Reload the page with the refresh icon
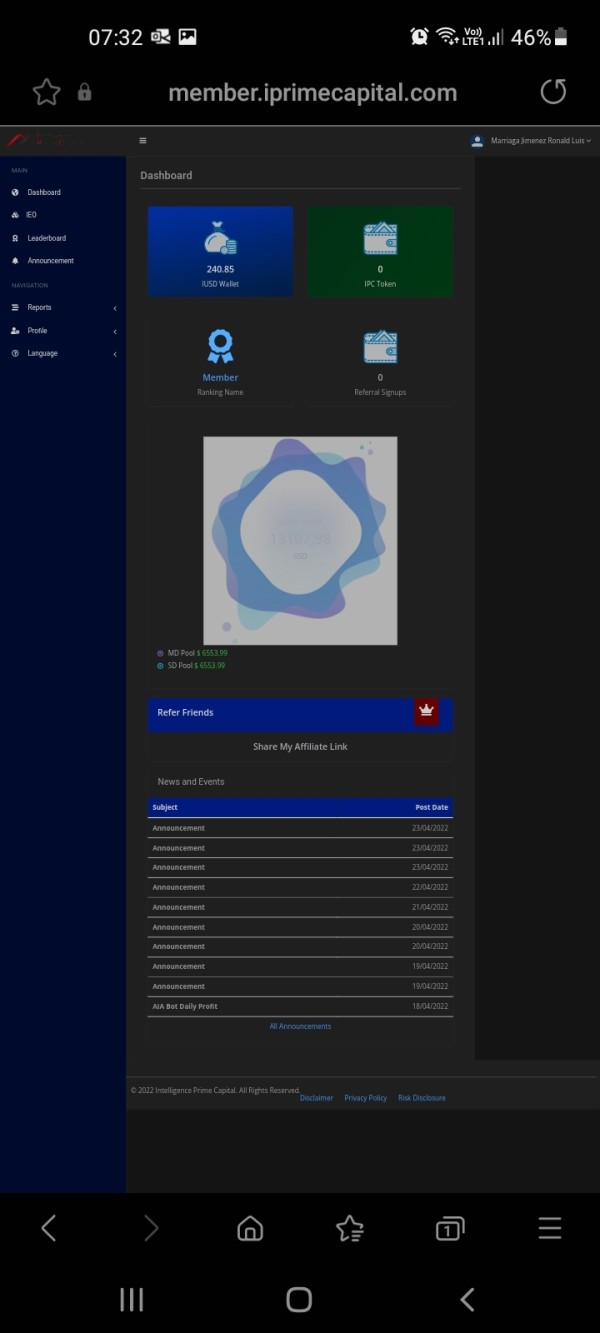The width and height of the screenshot is (600, 1333). click(x=553, y=92)
